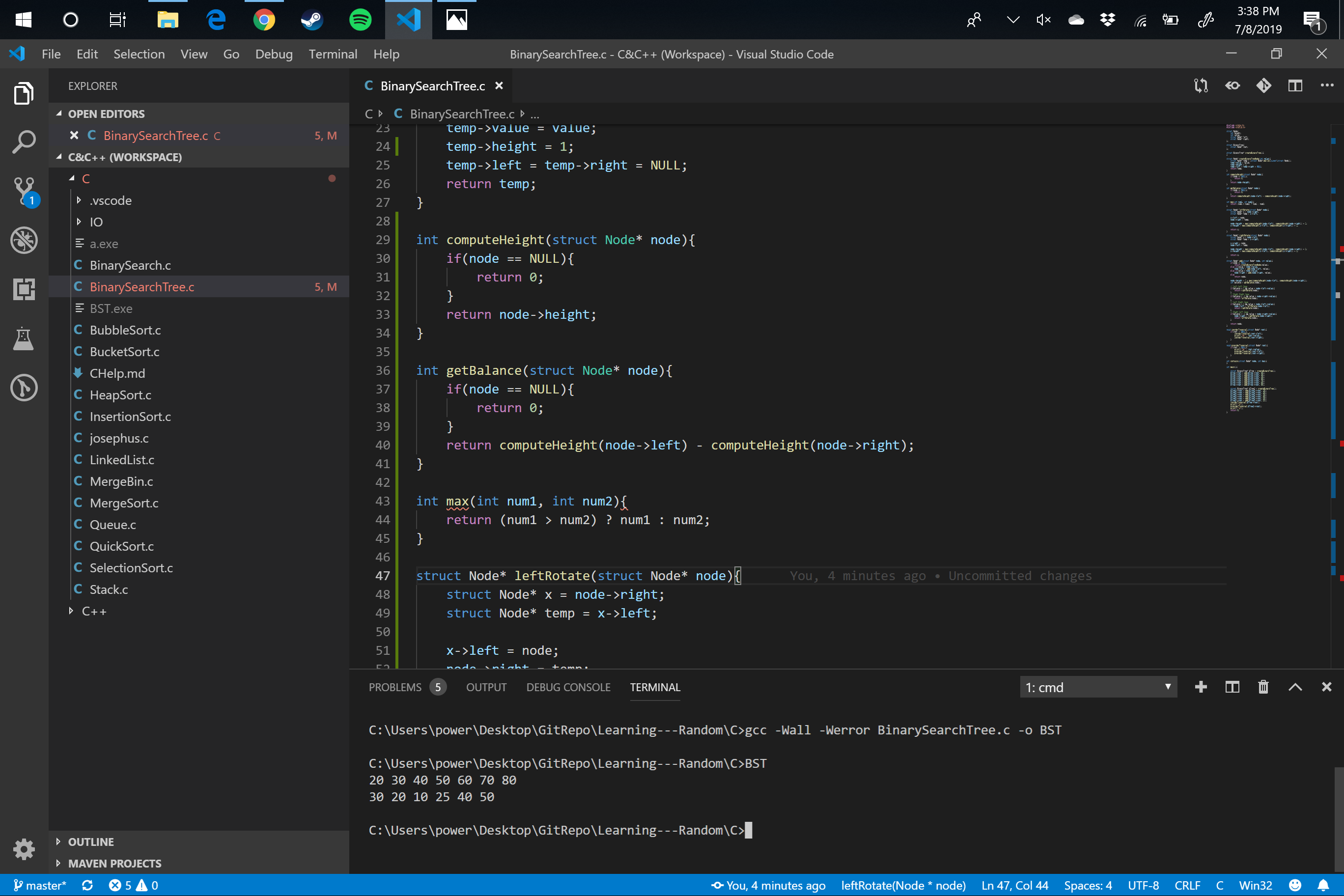Open the Search view in the activity bar
1344x896 pixels.
coord(24,141)
